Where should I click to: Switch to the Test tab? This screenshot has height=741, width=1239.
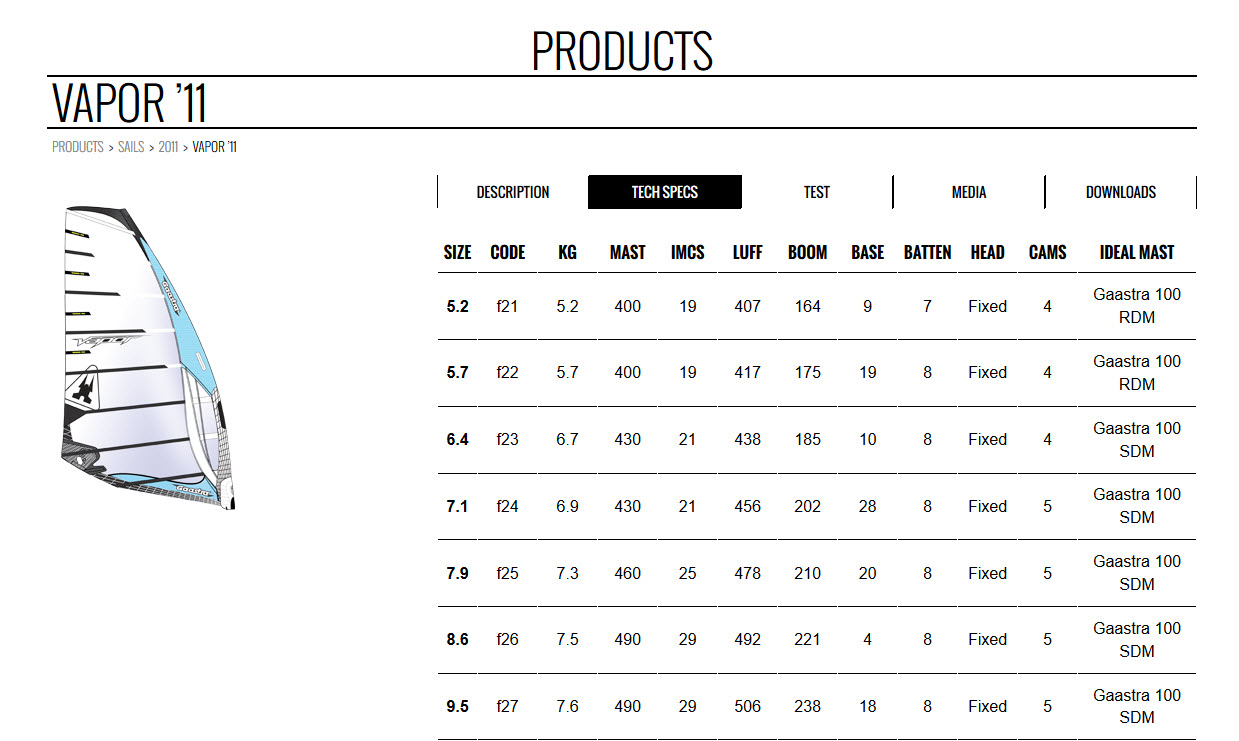(817, 192)
